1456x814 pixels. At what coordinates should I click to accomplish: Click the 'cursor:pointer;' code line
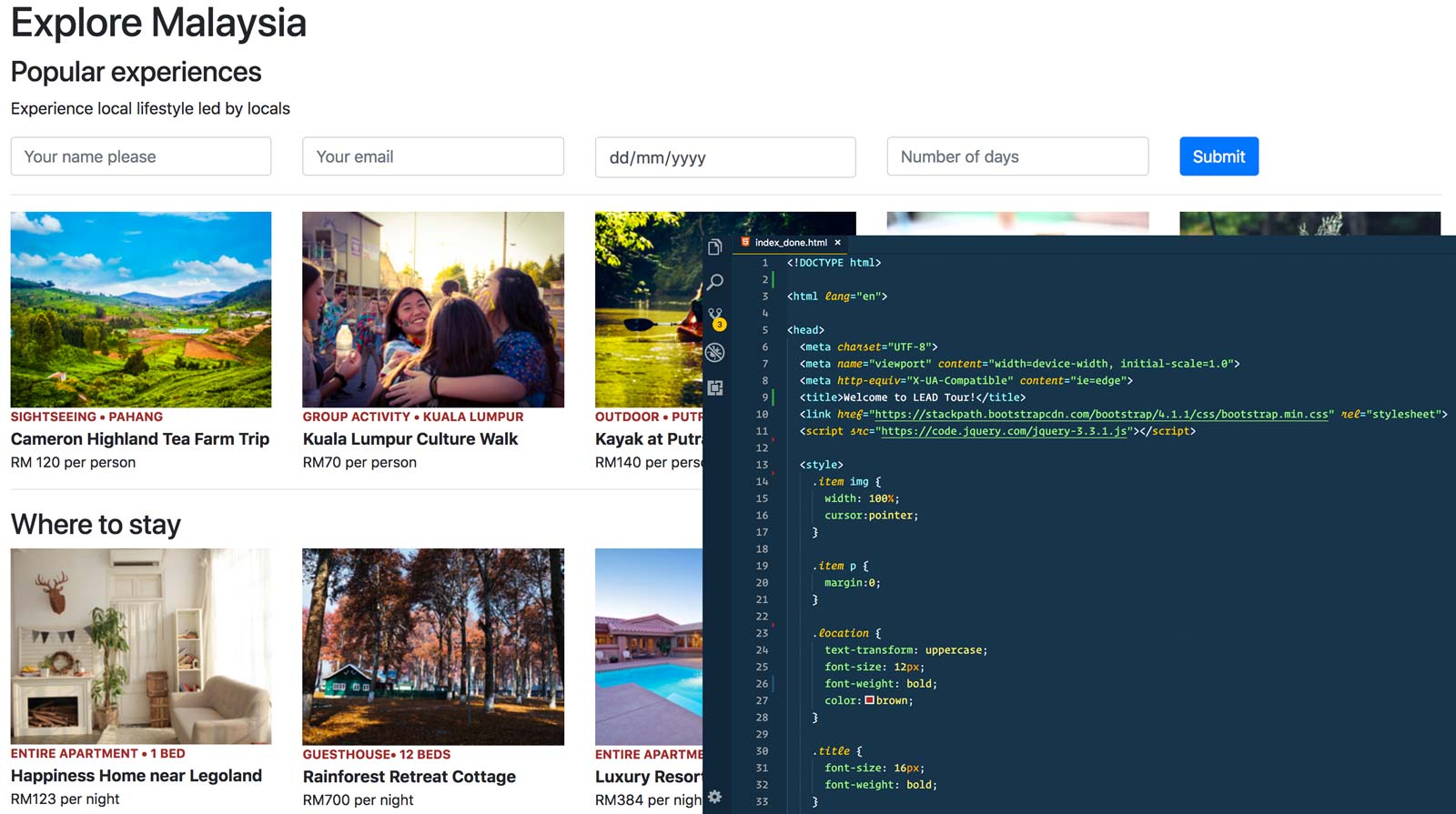[871, 516]
